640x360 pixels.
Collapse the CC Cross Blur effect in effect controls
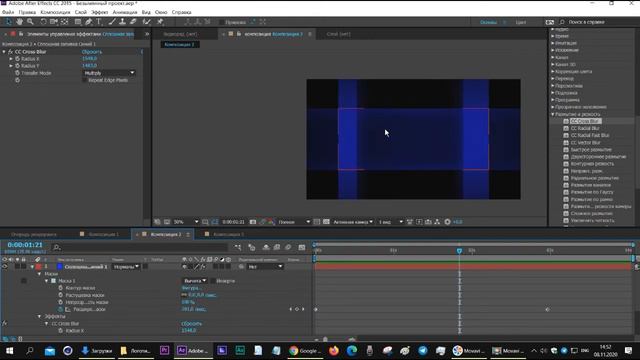[x=4, y=52]
